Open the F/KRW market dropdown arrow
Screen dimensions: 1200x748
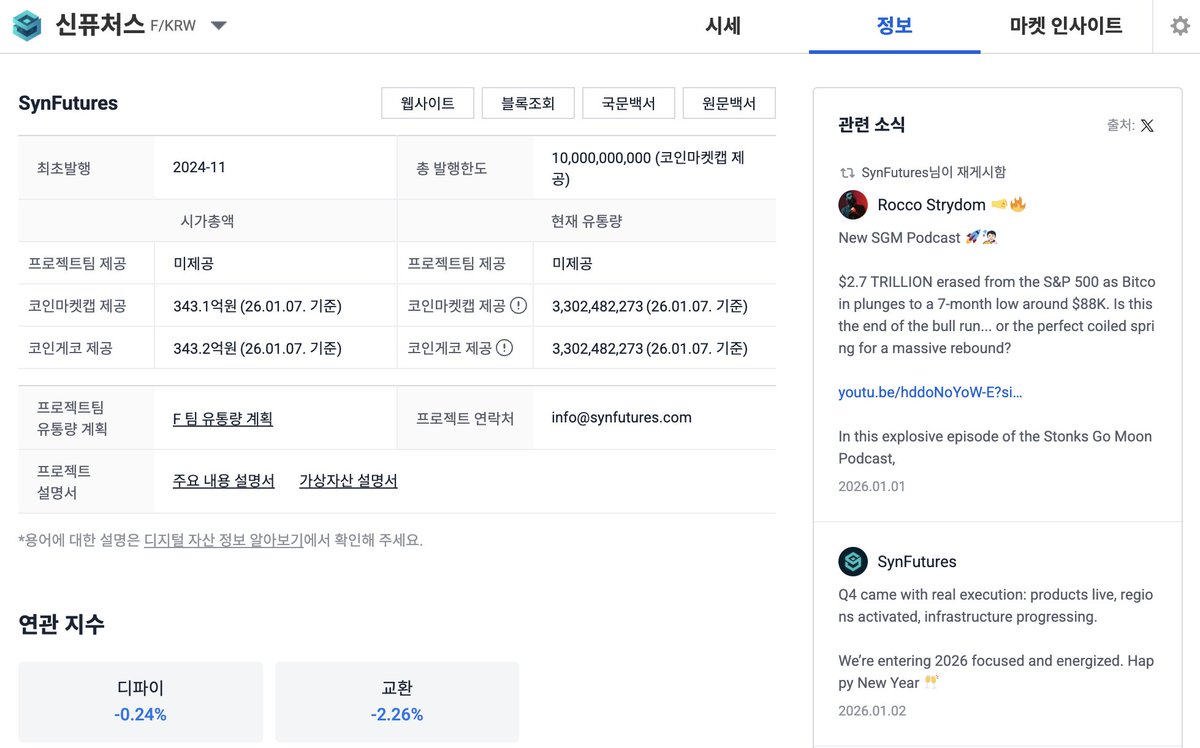click(x=219, y=26)
